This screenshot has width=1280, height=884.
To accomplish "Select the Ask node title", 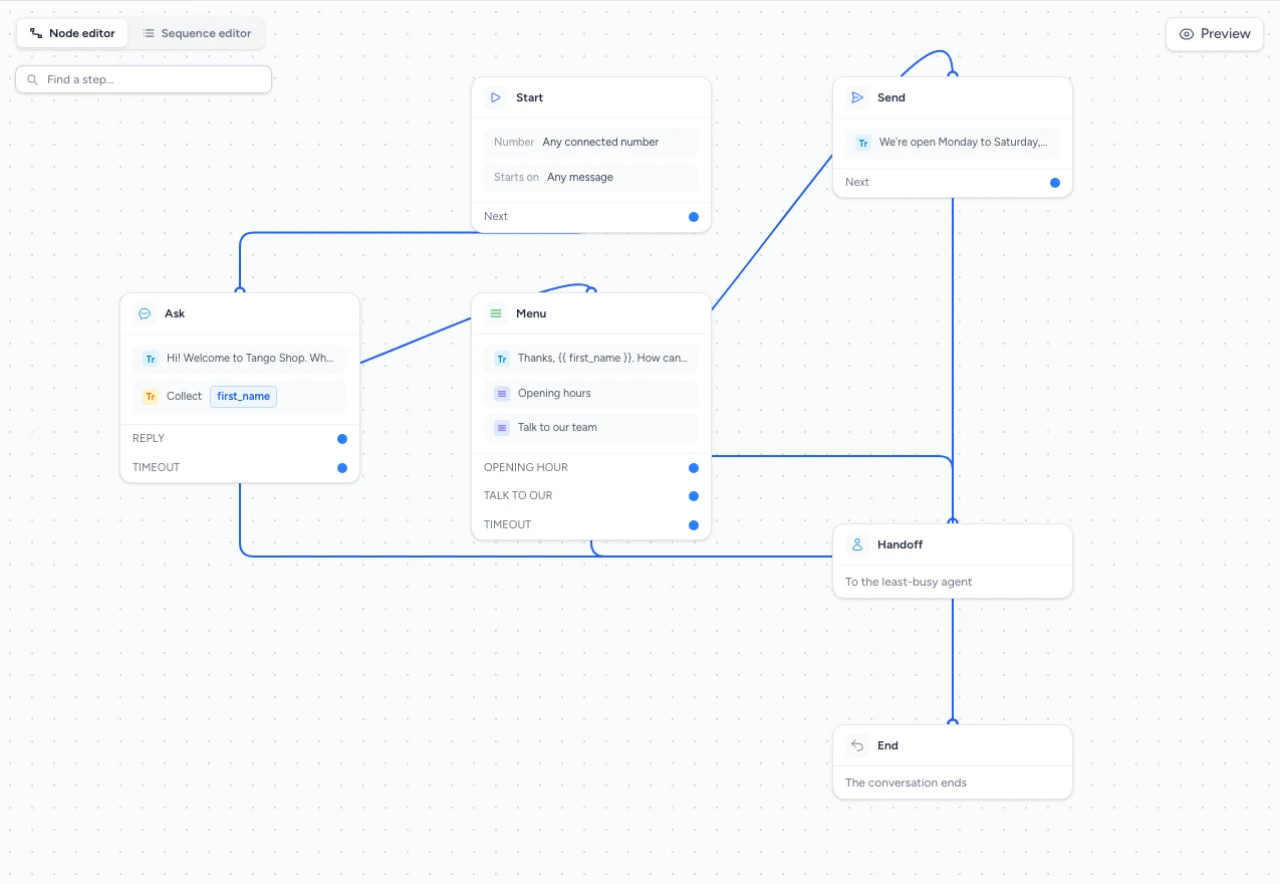I will [175, 314].
